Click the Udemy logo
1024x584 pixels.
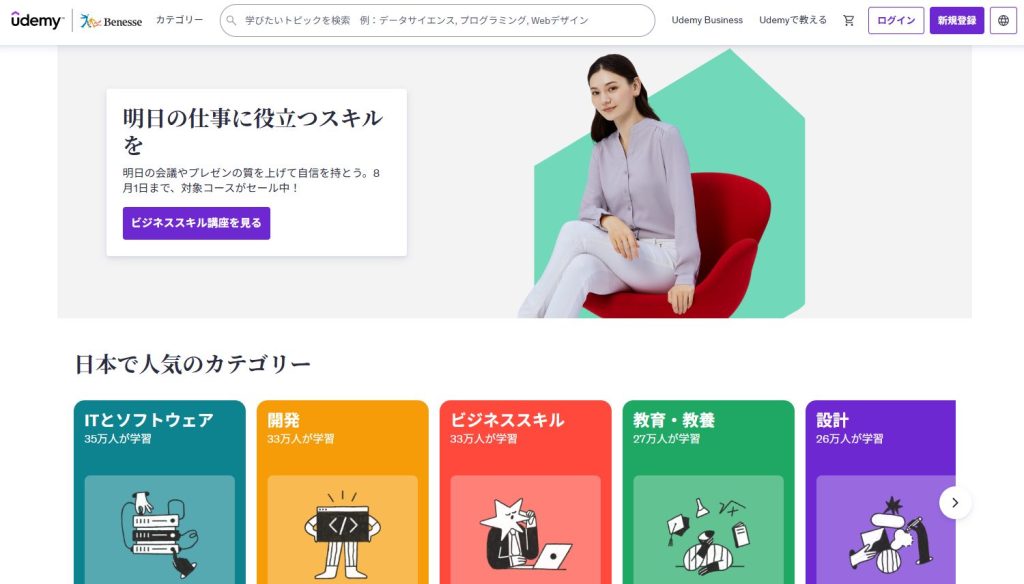pyautogui.click(x=37, y=20)
